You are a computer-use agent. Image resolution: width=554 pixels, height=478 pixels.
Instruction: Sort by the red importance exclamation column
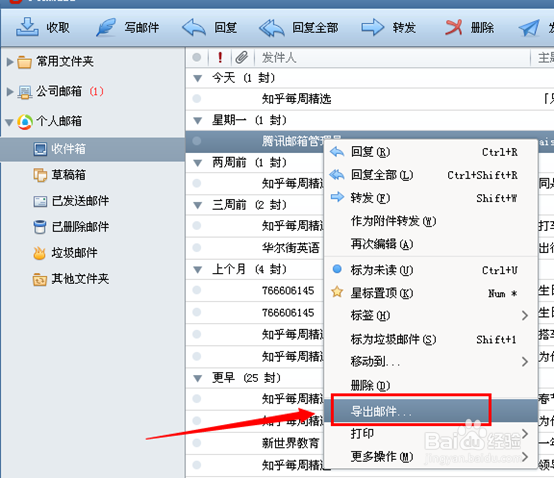coord(220,57)
